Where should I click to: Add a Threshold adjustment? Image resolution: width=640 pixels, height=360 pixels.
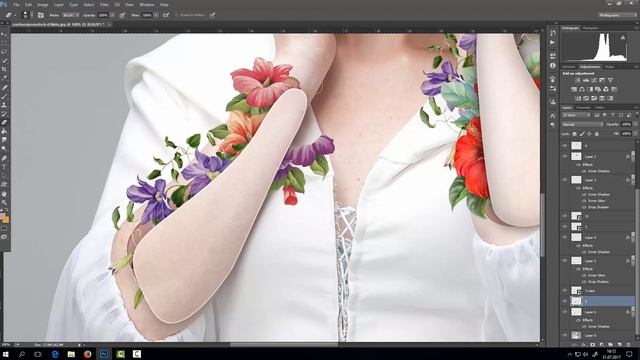coord(594,98)
